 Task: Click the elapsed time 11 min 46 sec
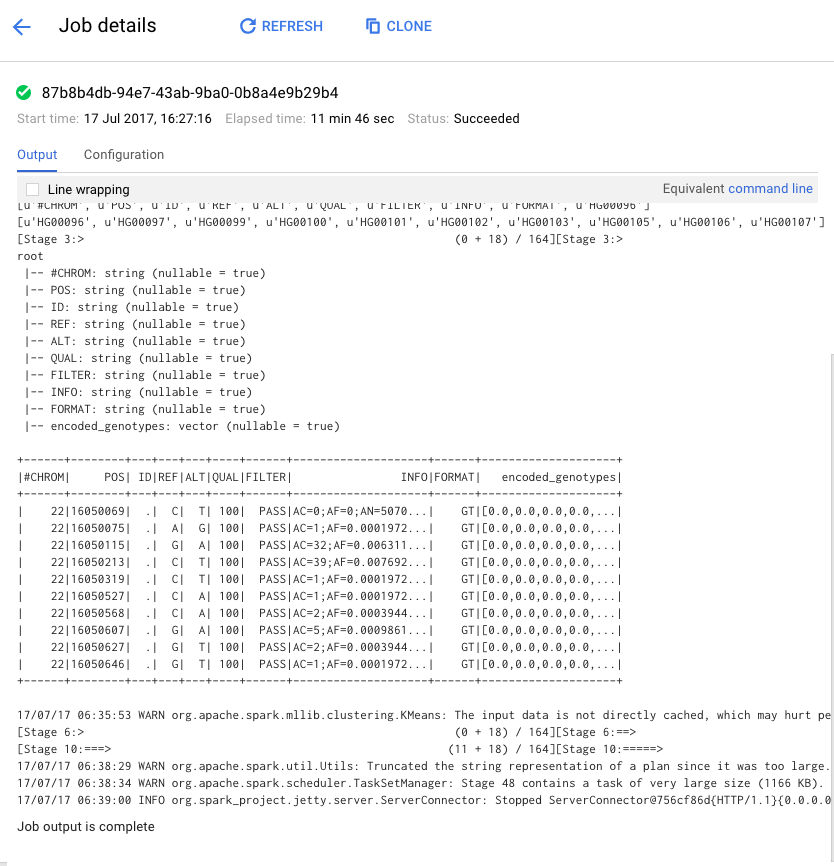point(352,119)
